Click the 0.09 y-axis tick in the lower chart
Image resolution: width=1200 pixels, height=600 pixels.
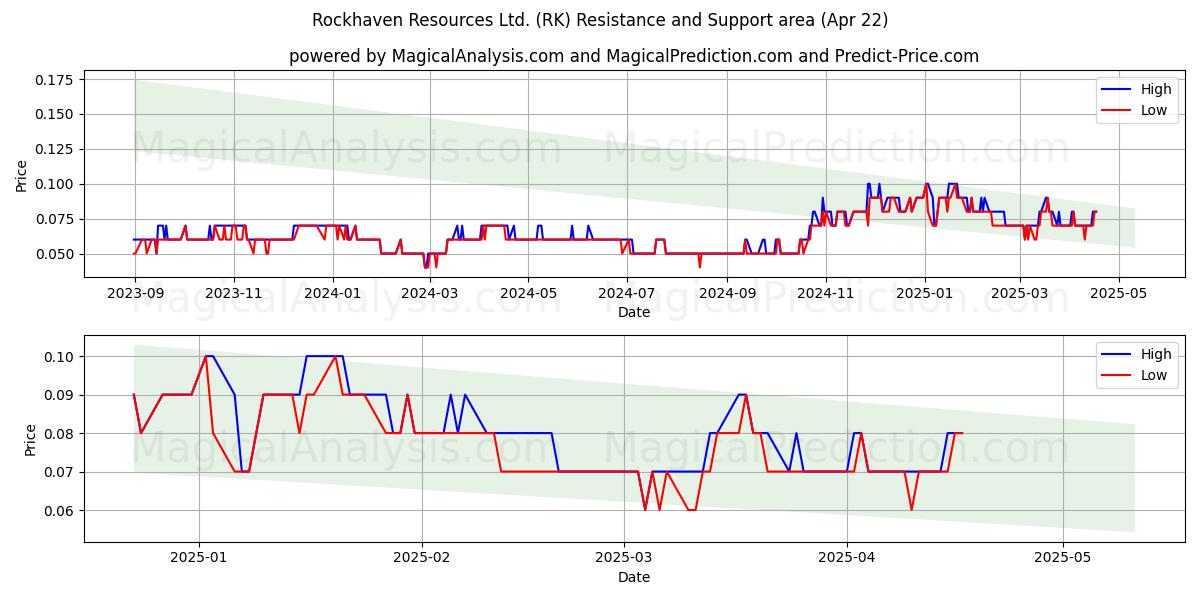tap(59, 395)
